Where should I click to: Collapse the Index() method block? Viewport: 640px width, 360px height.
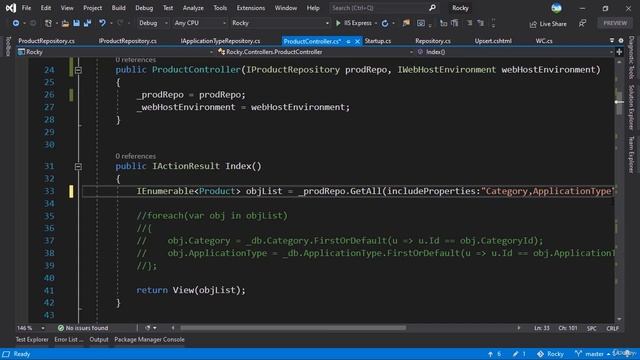(78, 167)
